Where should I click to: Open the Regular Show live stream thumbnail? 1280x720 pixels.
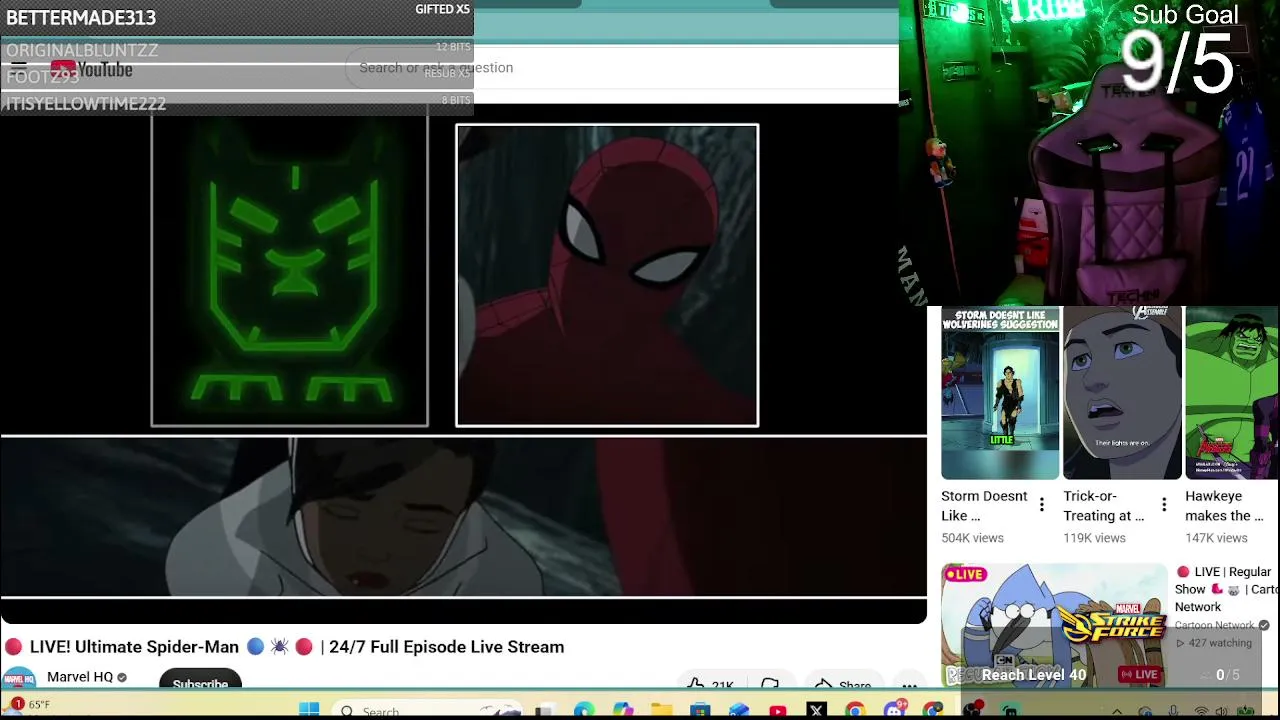[1054, 625]
